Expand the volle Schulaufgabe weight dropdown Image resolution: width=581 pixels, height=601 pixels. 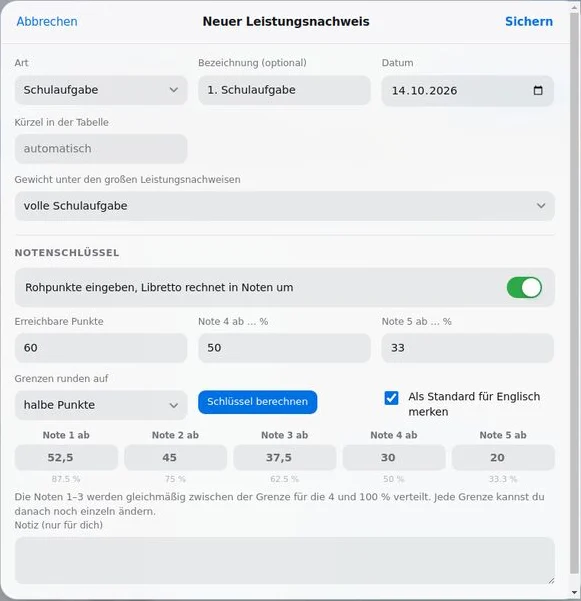click(284, 206)
